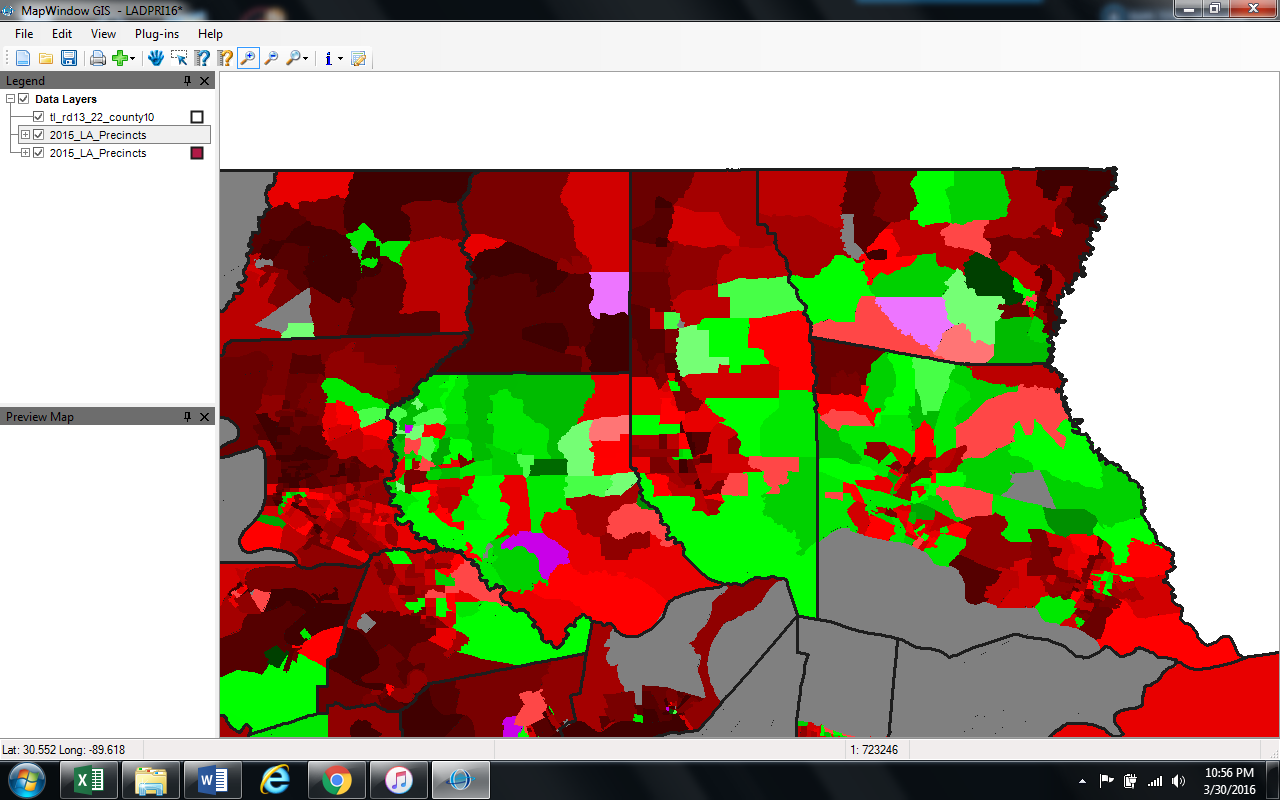Select the Pan hand tool
The width and height of the screenshot is (1280, 800).
pos(156,58)
